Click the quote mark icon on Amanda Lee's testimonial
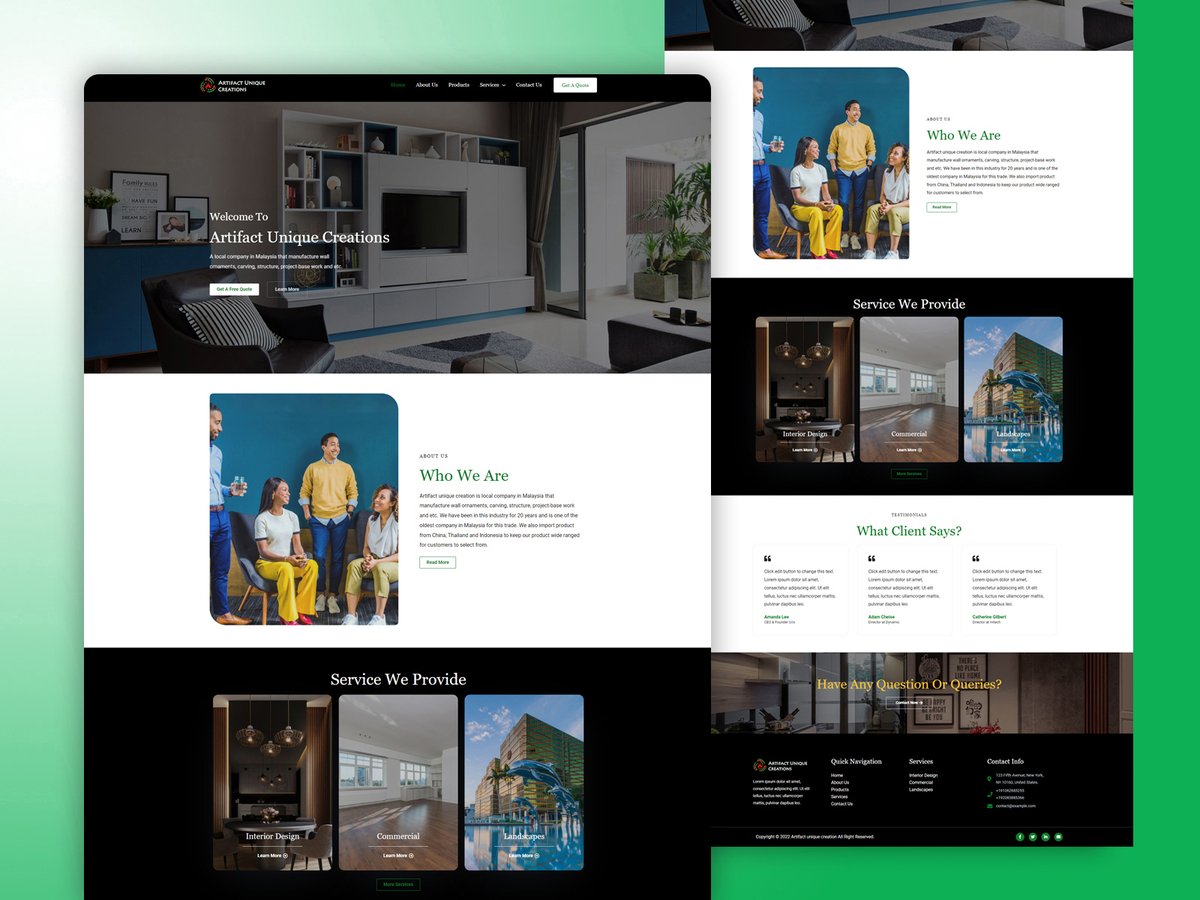 (767, 559)
